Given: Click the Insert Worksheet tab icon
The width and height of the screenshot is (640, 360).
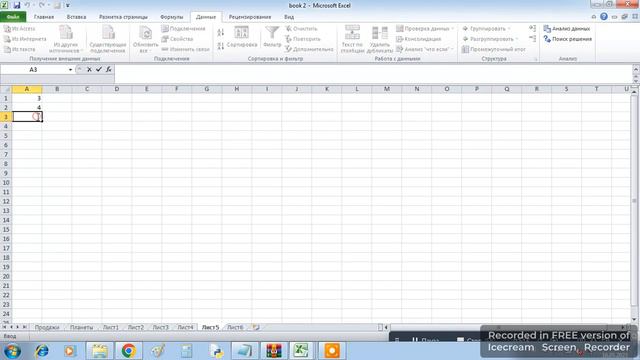Looking at the screenshot, I should [256, 327].
